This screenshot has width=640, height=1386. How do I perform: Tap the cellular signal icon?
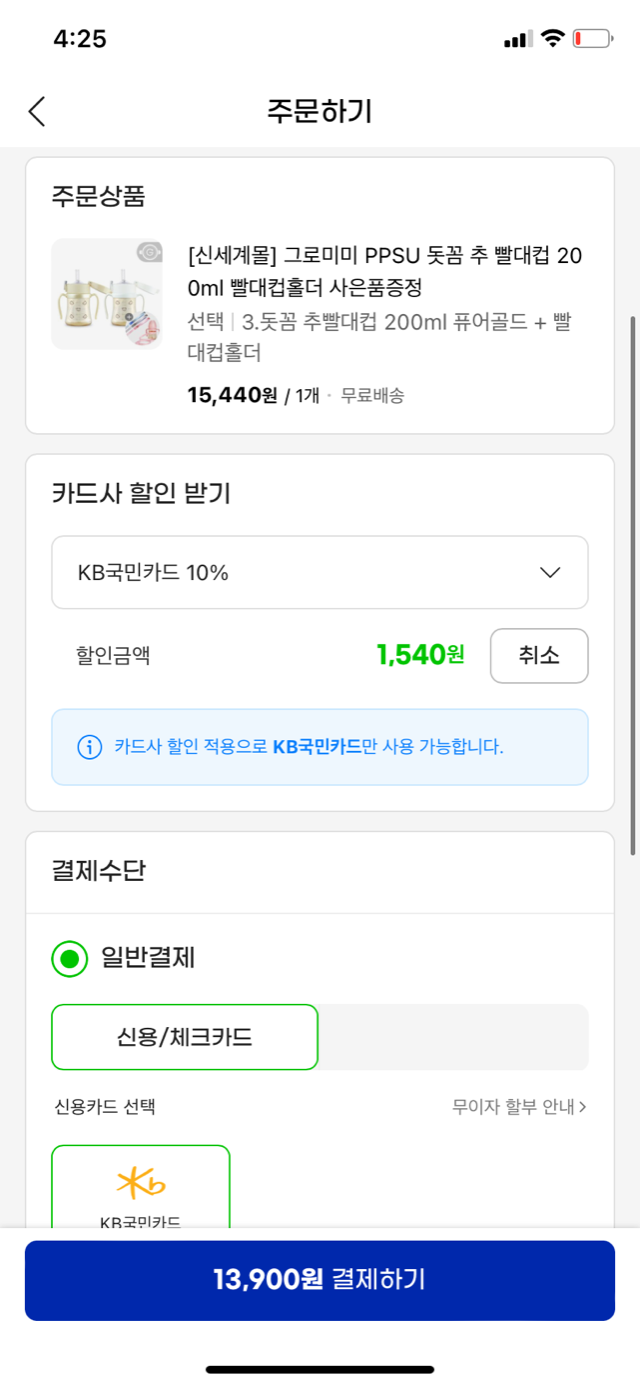[518, 40]
